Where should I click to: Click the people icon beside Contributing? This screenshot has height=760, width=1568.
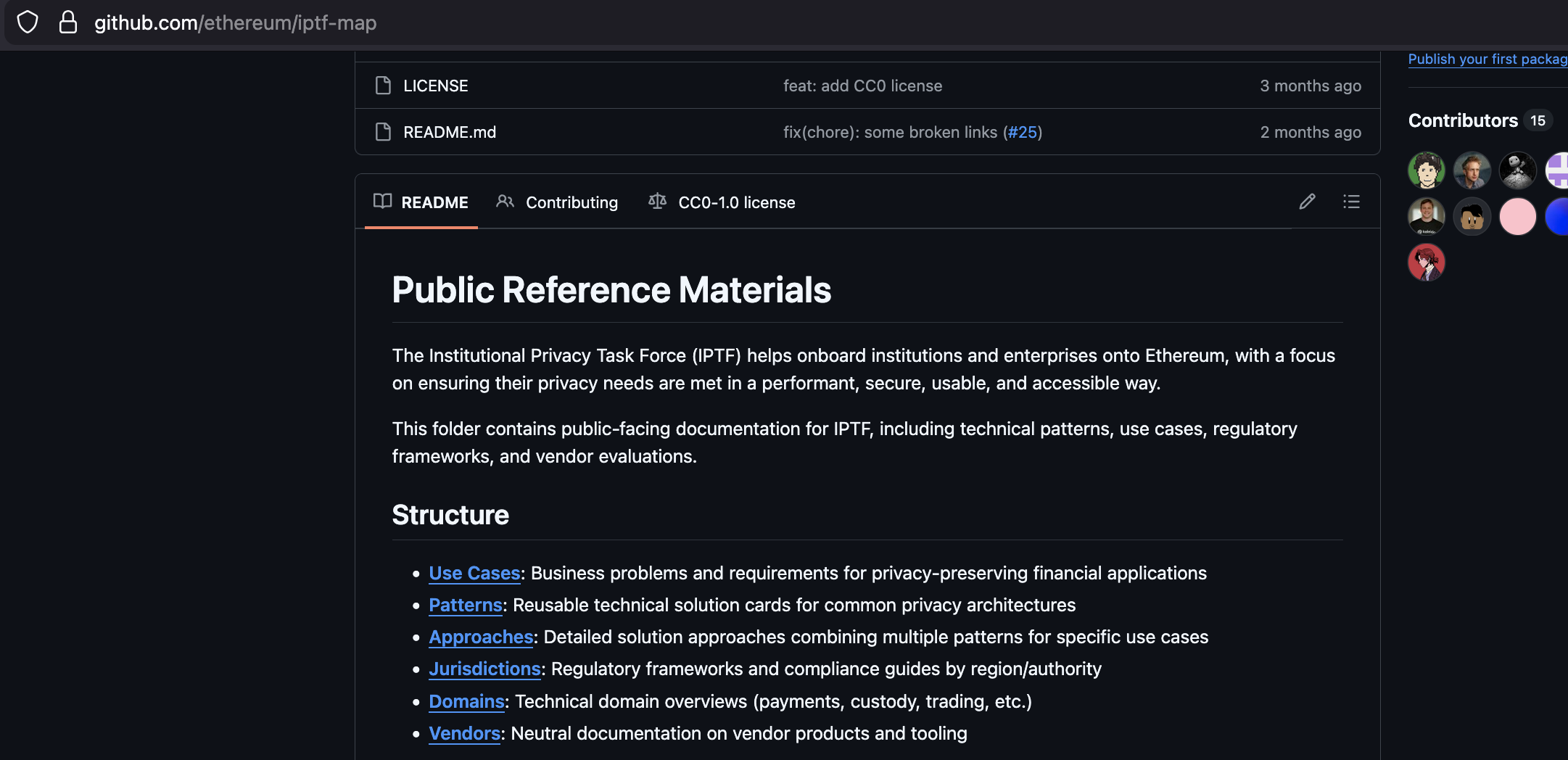[x=505, y=202]
